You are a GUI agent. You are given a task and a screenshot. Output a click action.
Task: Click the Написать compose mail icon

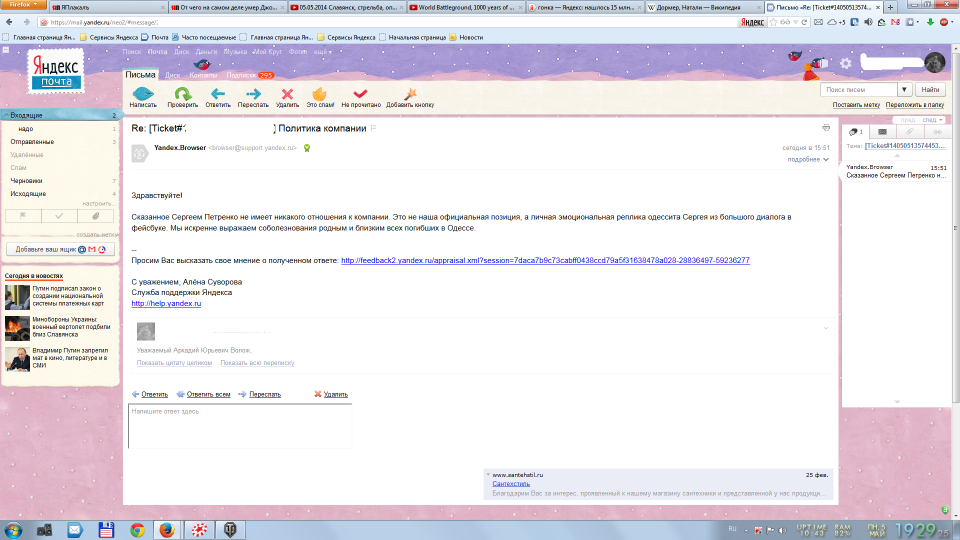[x=143, y=94]
